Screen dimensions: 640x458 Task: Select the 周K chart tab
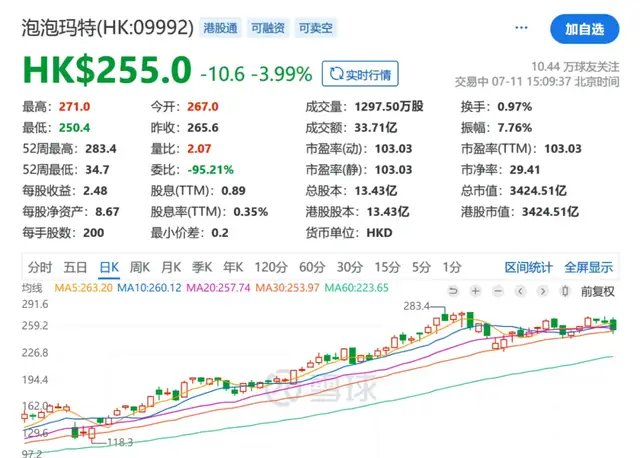pos(140,267)
